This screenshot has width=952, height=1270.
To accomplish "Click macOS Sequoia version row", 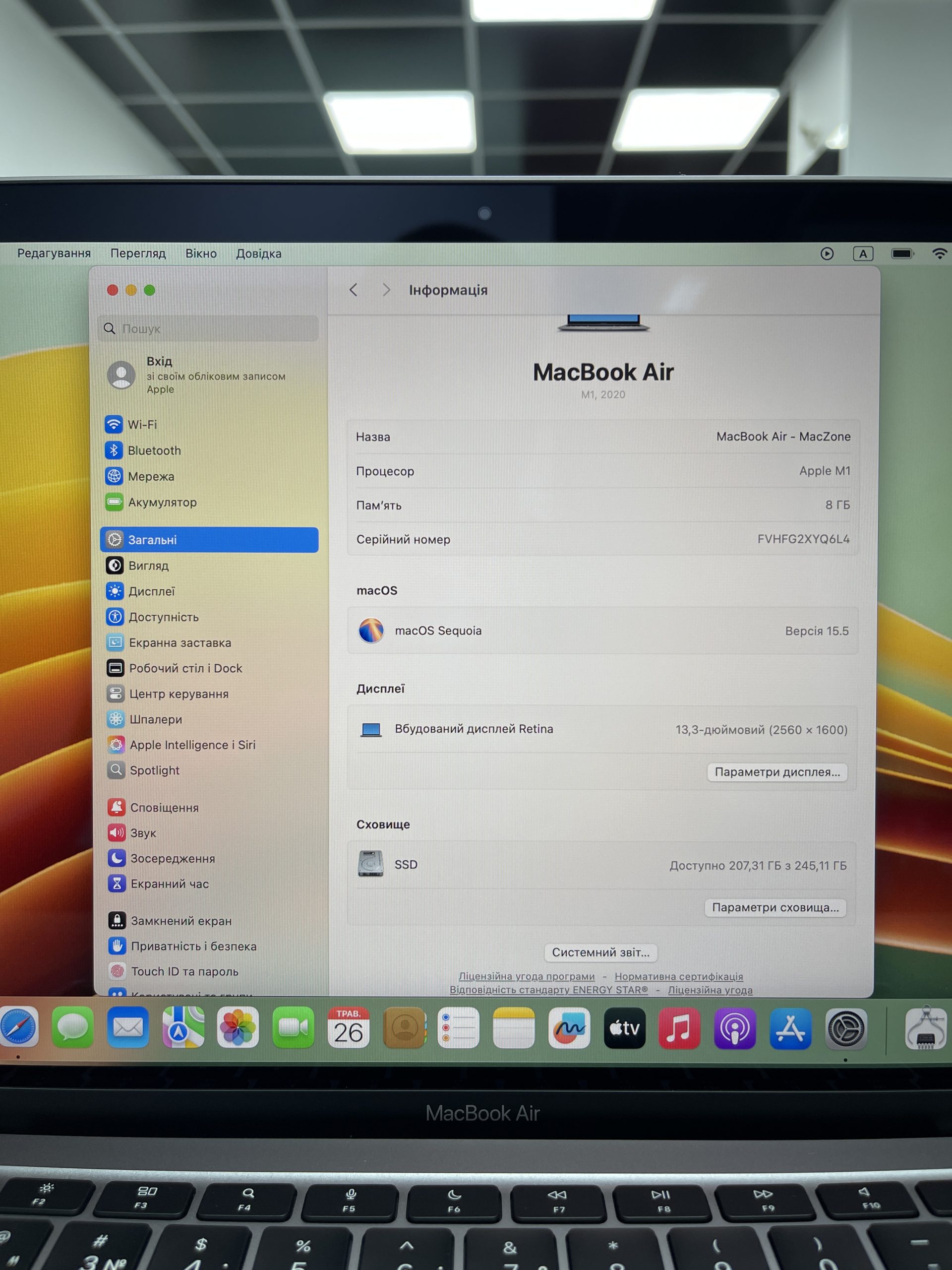I will 602,631.
